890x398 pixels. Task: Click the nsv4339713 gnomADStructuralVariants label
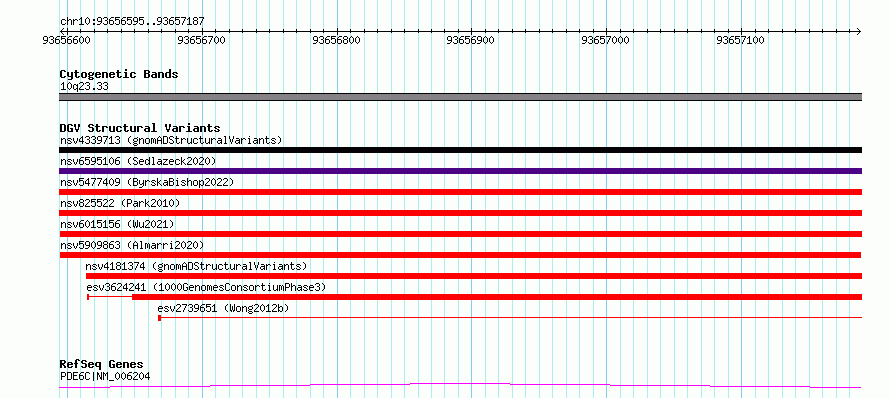coord(171,140)
